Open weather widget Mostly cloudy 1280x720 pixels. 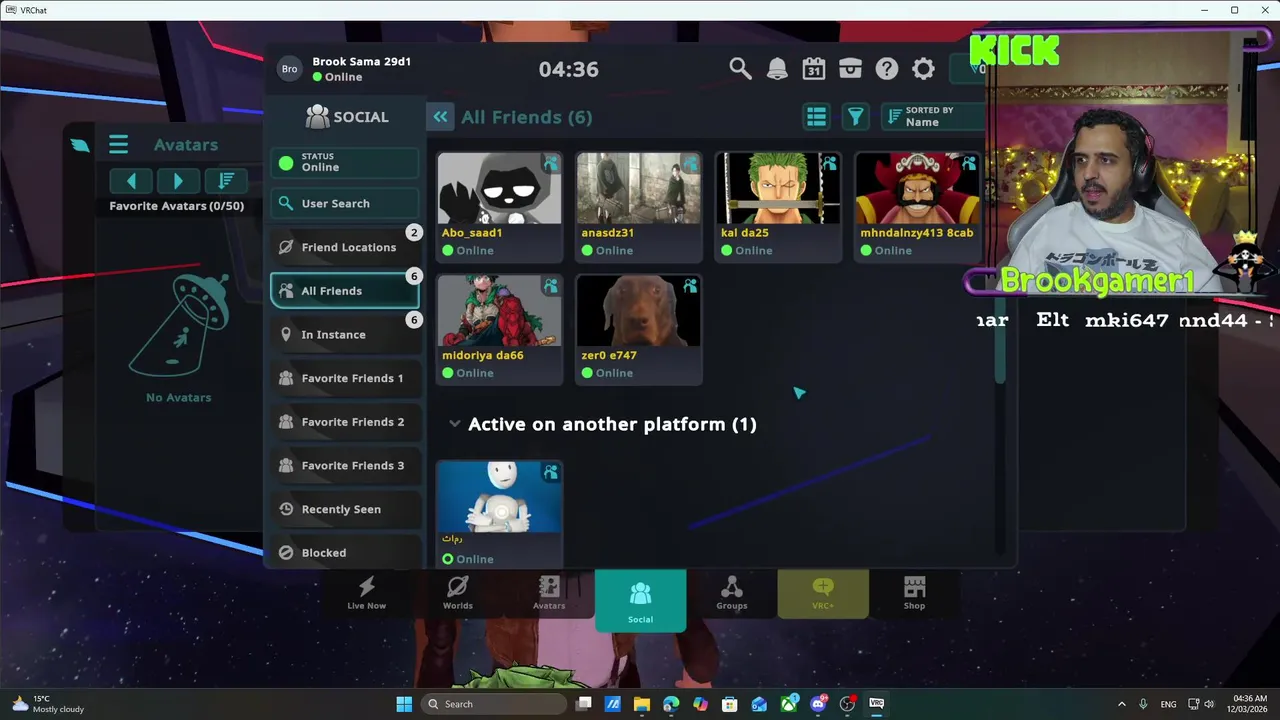click(46, 704)
